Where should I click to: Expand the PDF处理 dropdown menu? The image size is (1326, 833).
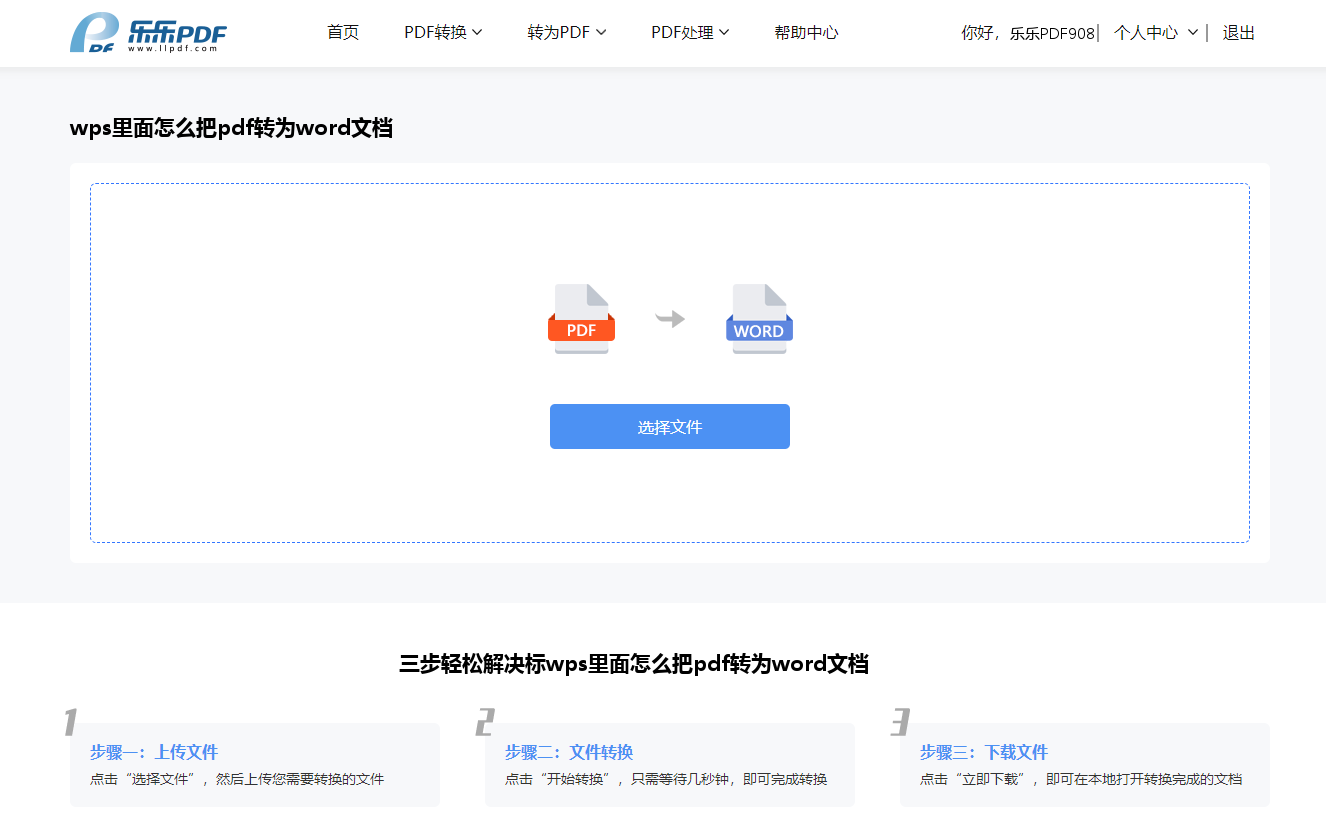pos(690,33)
